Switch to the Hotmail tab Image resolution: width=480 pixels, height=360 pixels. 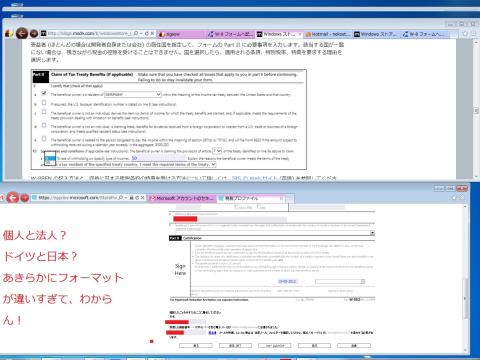pos(328,34)
